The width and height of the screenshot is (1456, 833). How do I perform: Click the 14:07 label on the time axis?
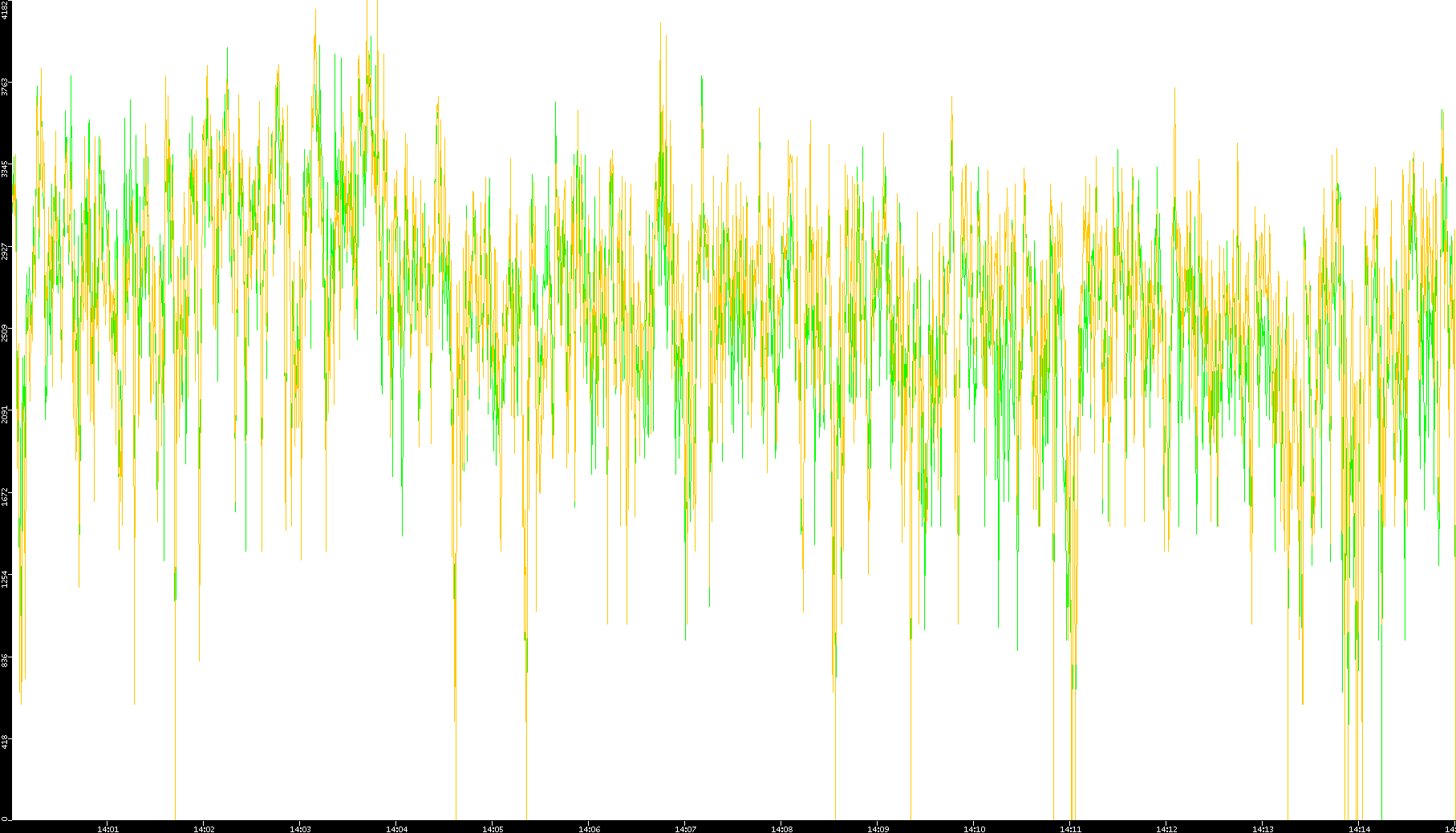click(685, 829)
